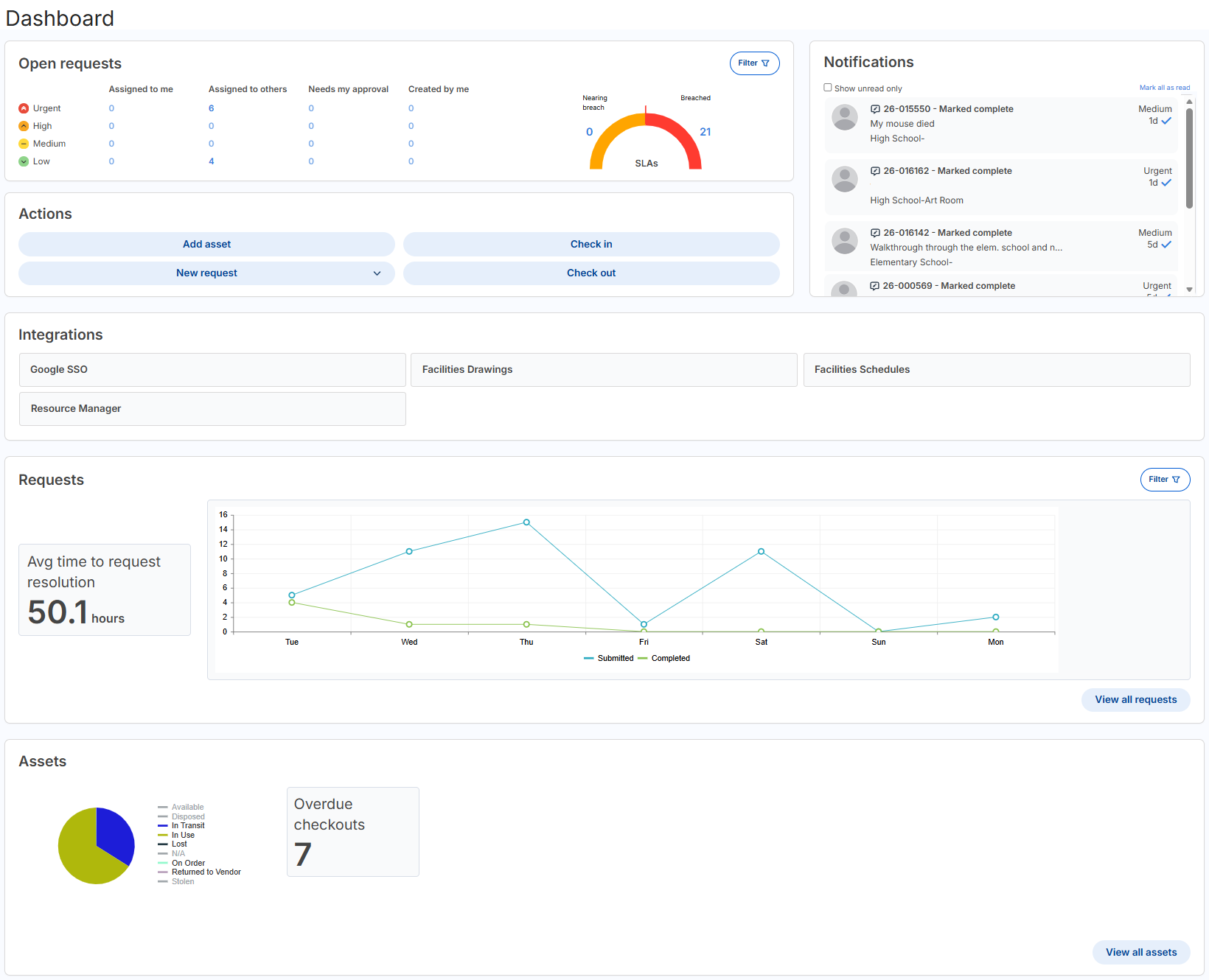
Task: Click View all requests
Action: [x=1135, y=699]
